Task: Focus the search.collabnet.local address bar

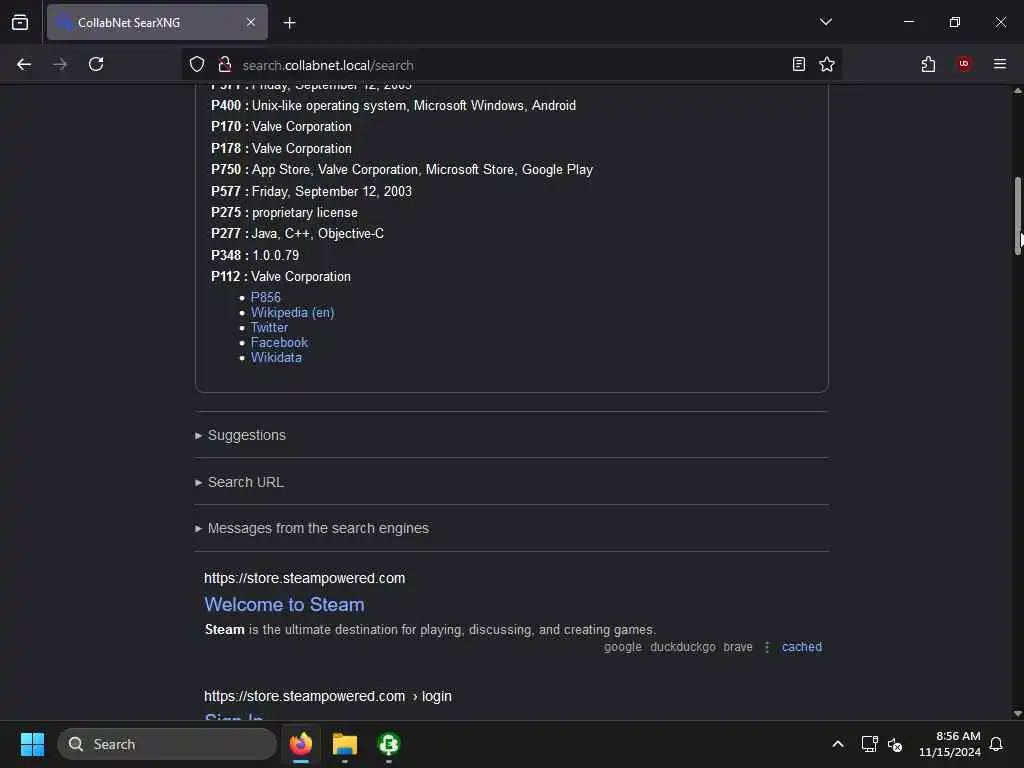Action: click(509, 65)
